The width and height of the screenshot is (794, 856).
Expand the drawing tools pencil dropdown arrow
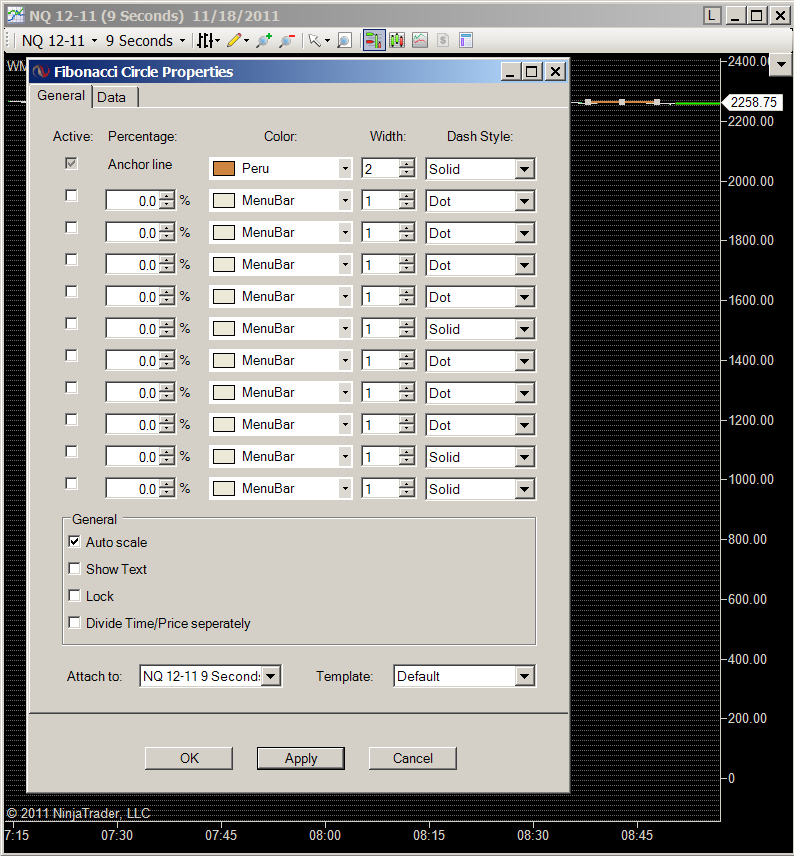click(x=246, y=40)
